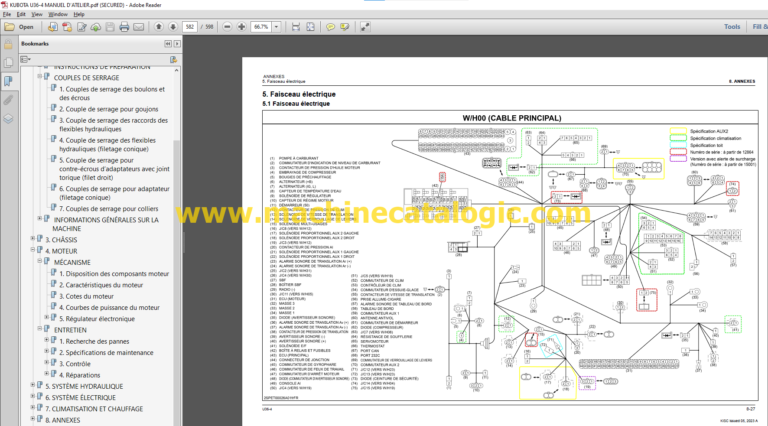This screenshot has width=768, height=426.
Task: Open bookmark 4. Réparations
Action: coord(80,375)
